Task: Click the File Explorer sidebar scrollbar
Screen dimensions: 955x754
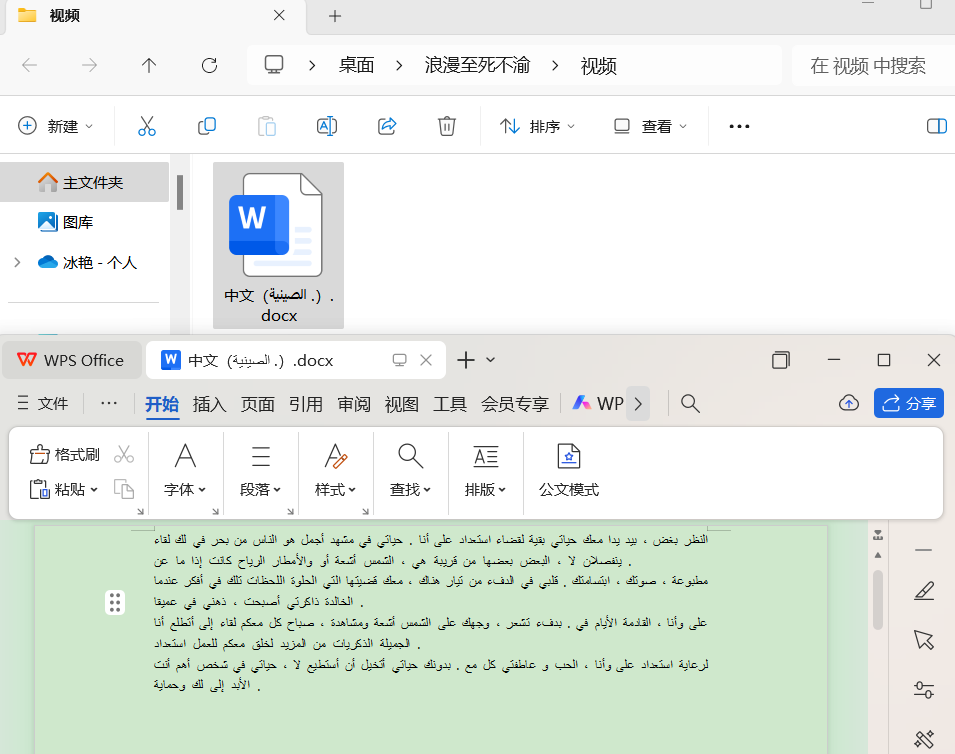Action: 180,192
